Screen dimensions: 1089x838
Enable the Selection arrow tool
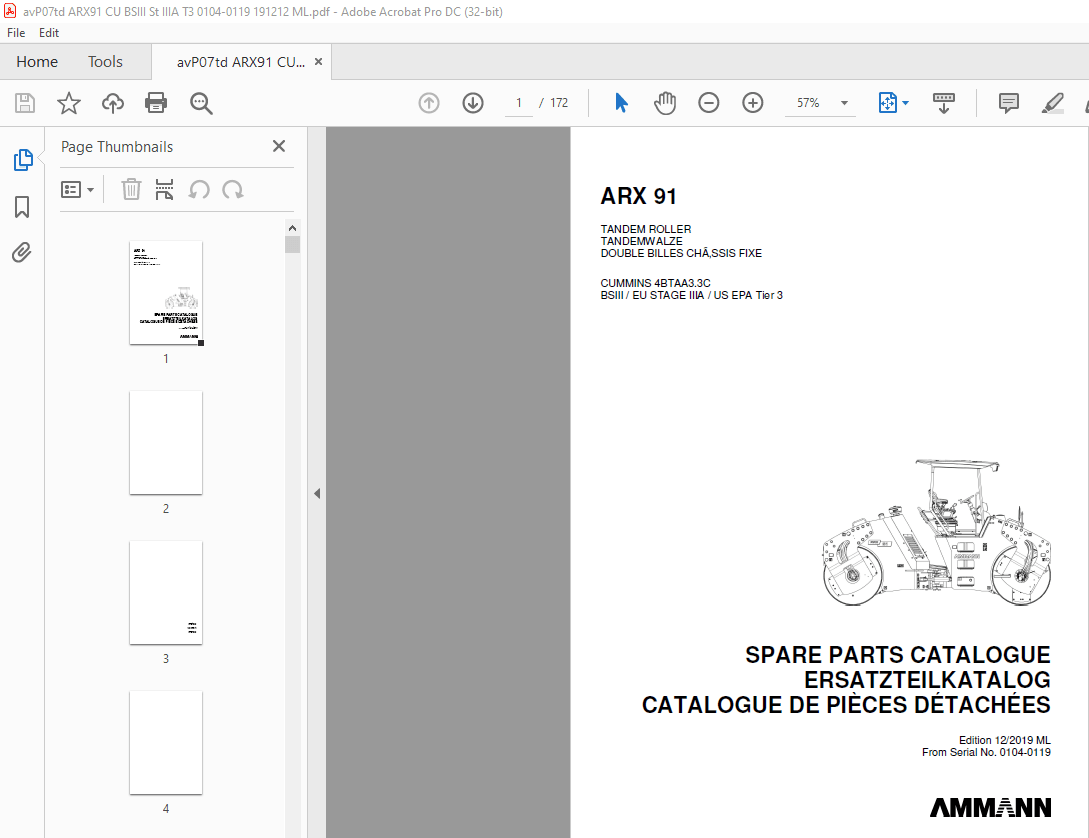tap(620, 102)
